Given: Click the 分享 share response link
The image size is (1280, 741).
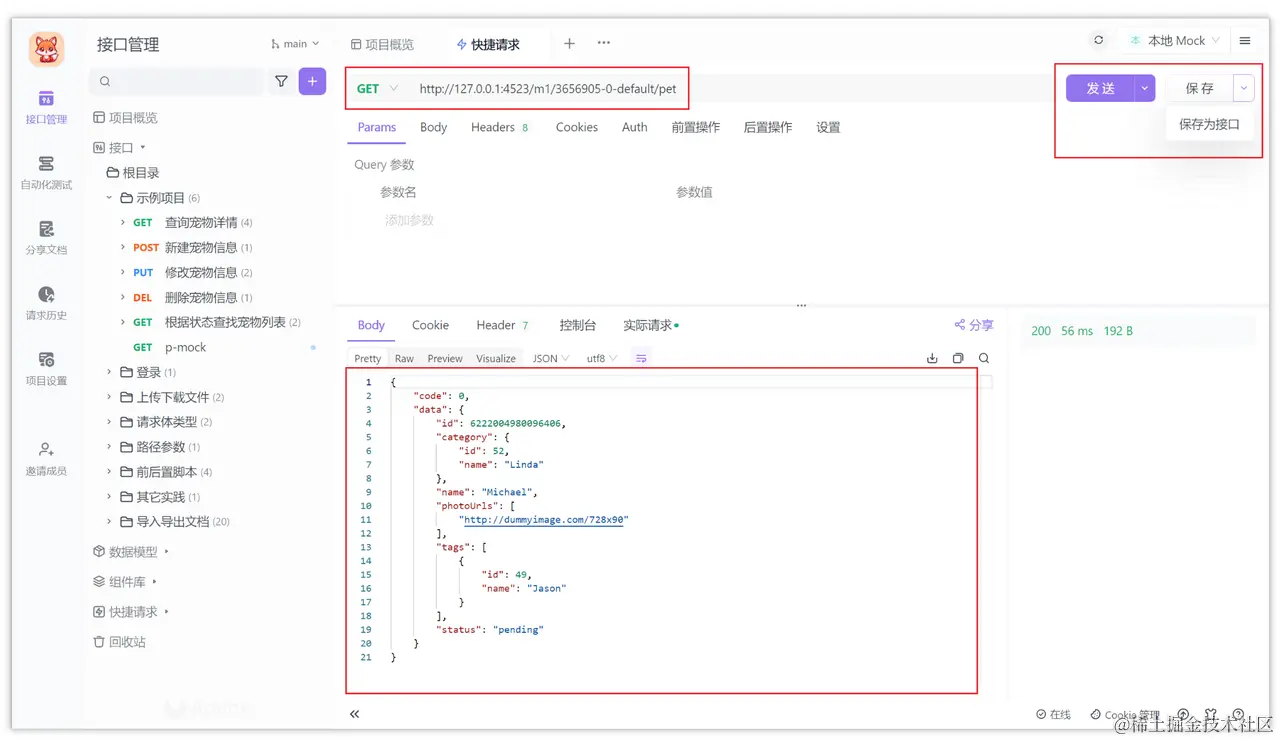Looking at the screenshot, I should [974, 325].
